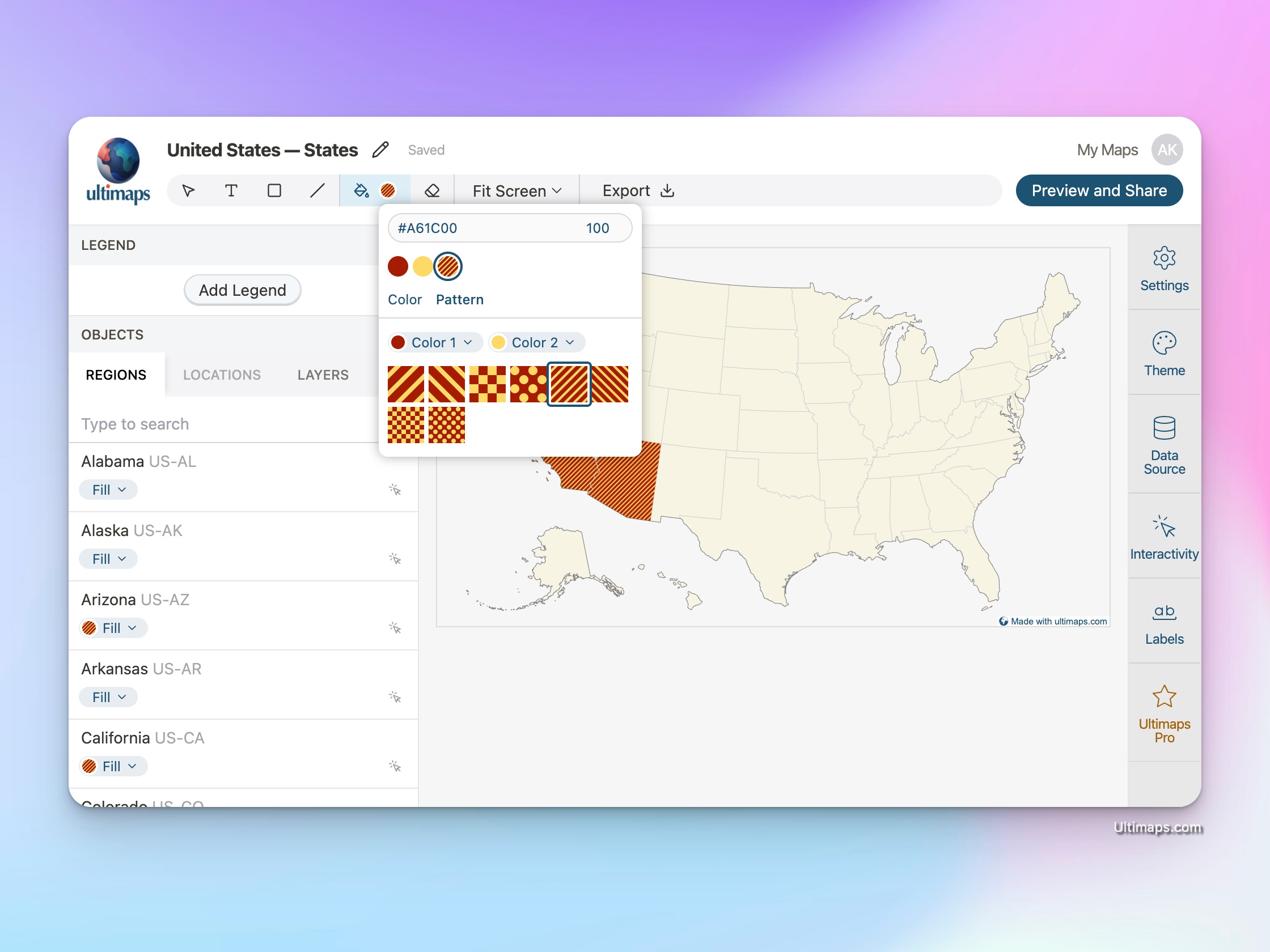
Task: Select the arrow selection tool
Action: click(x=188, y=190)
